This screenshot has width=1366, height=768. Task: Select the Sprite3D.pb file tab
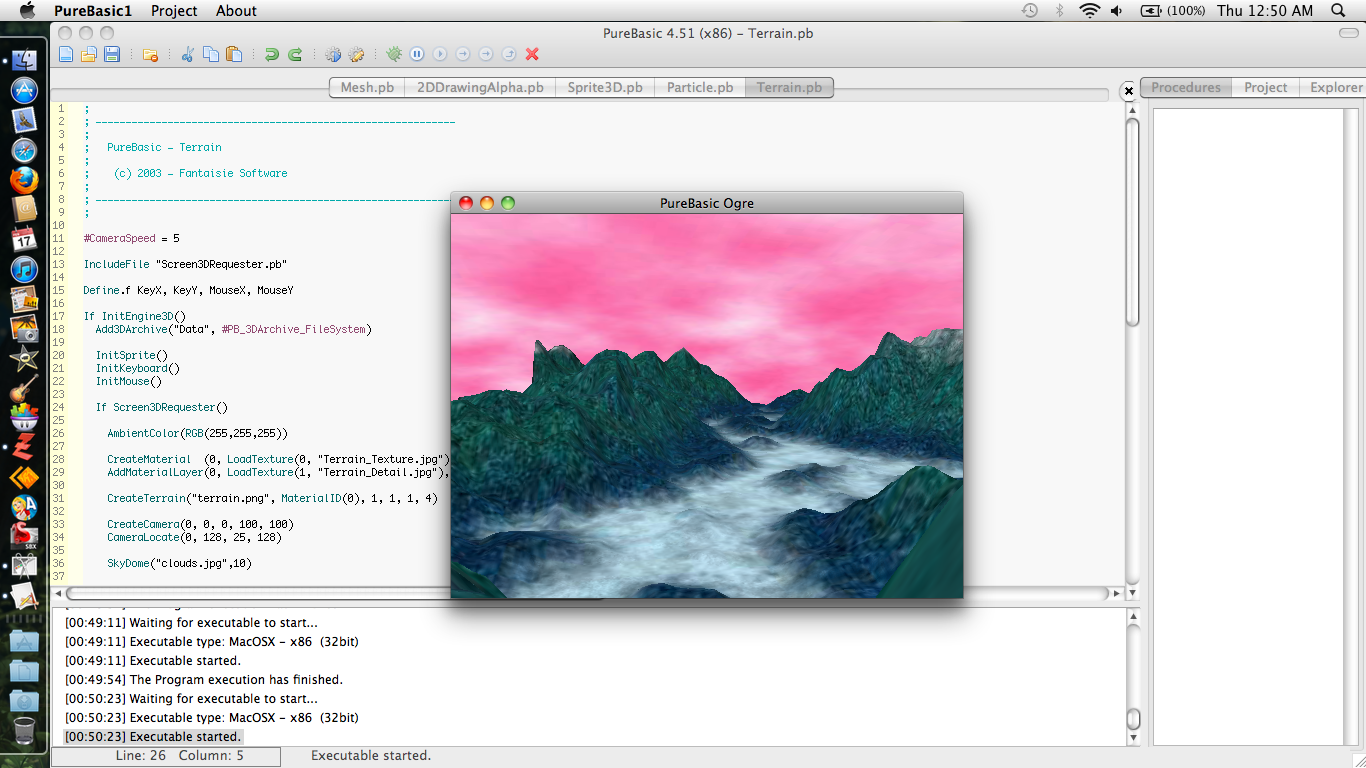(x=605, y=87)
